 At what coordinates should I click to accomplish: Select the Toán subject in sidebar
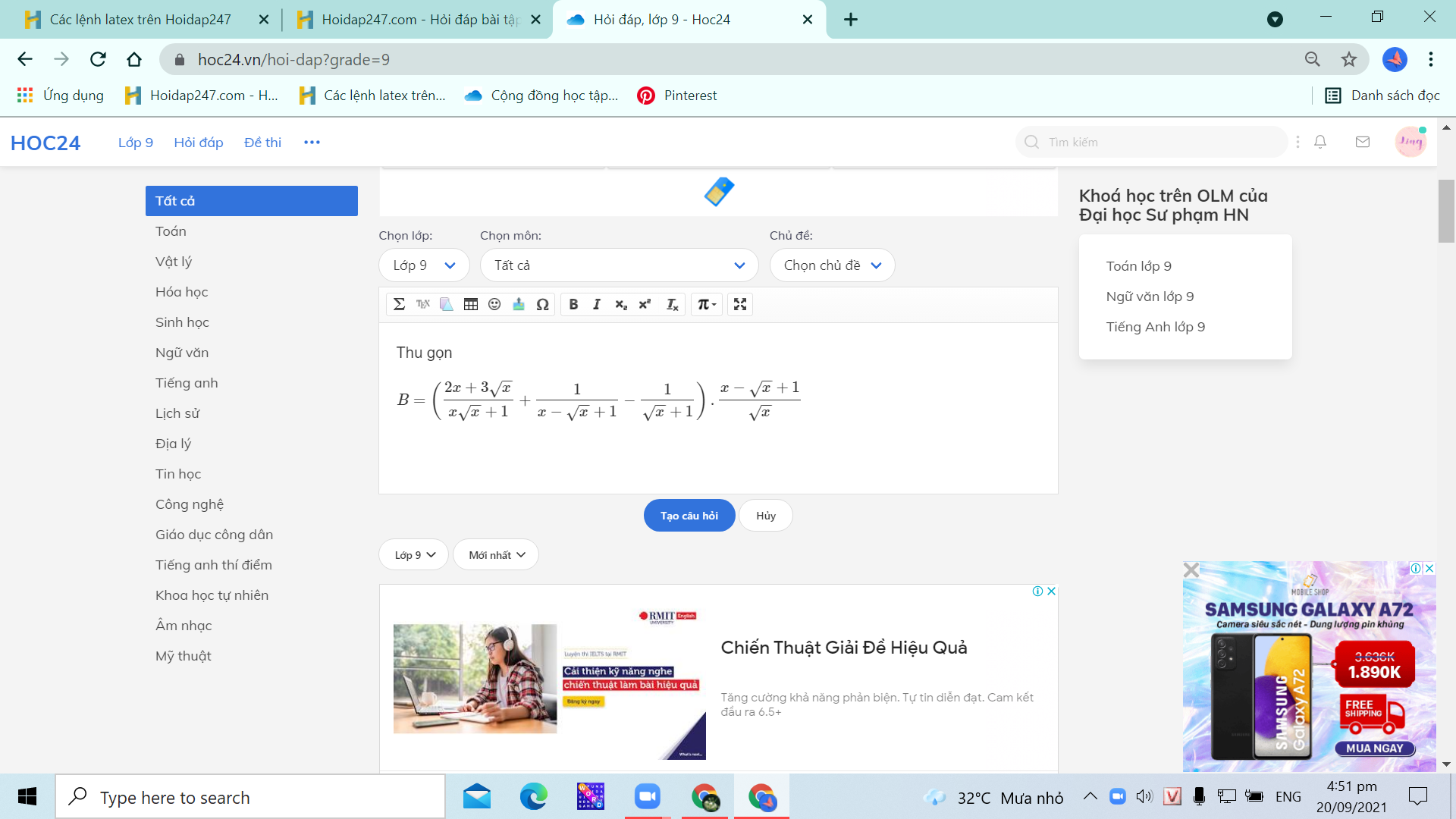tap(170, 231)
